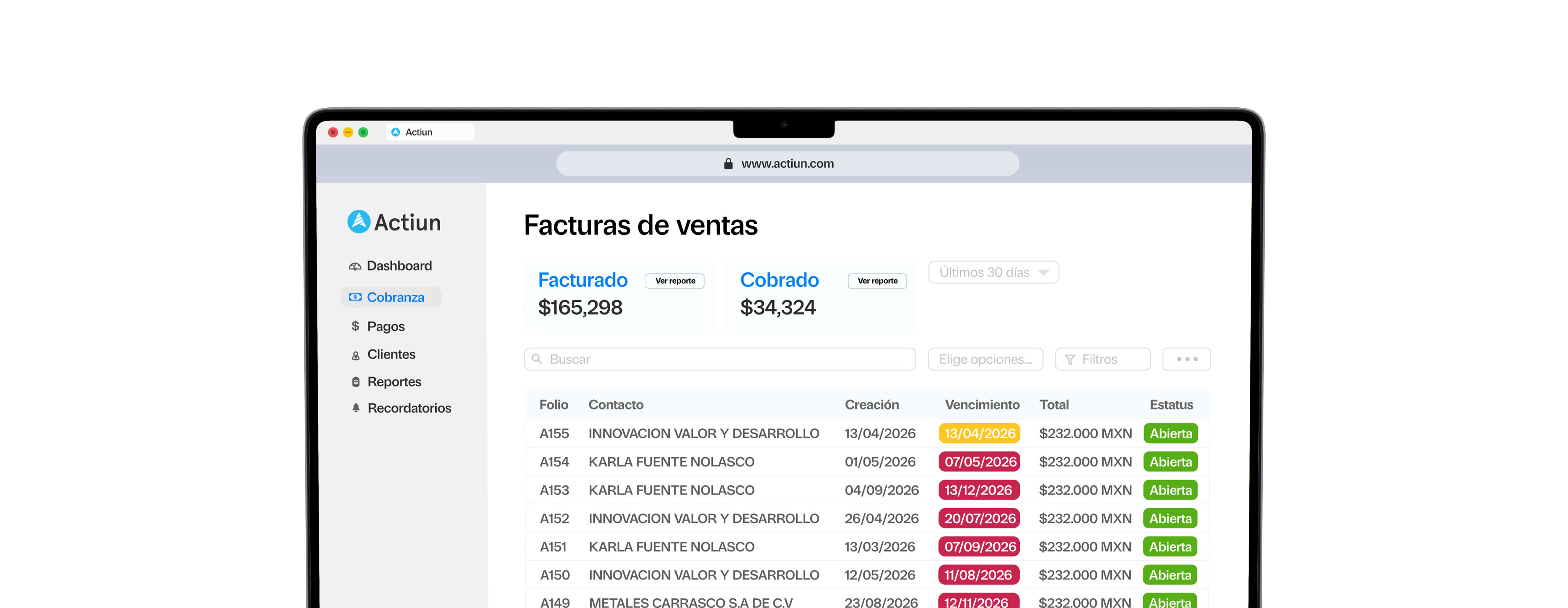Click KARLA FUENTE NOLASCO on row A154
This screenshot has width=1568, height=608.
coord(671,462)
